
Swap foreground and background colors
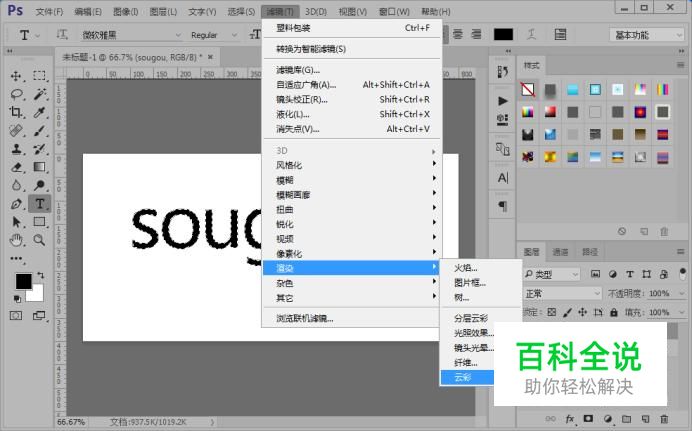[41, 275]
